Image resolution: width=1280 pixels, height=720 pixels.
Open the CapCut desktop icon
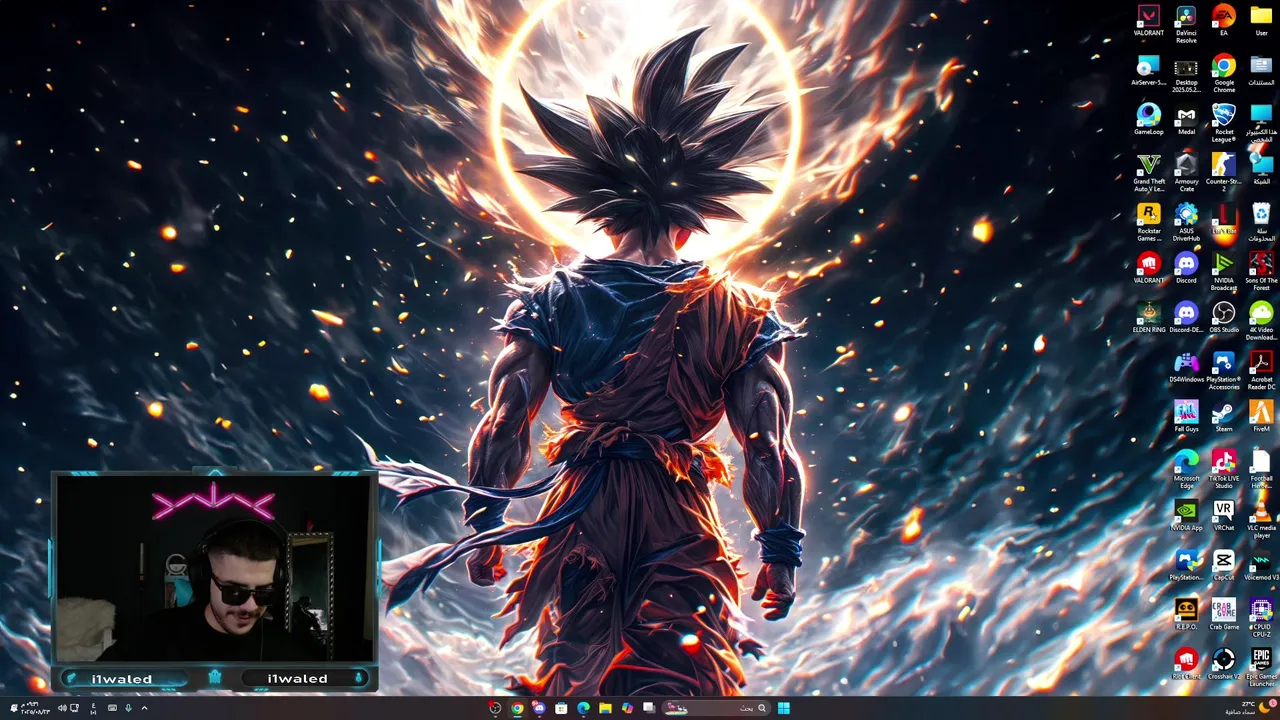(x=1224, y=566)
